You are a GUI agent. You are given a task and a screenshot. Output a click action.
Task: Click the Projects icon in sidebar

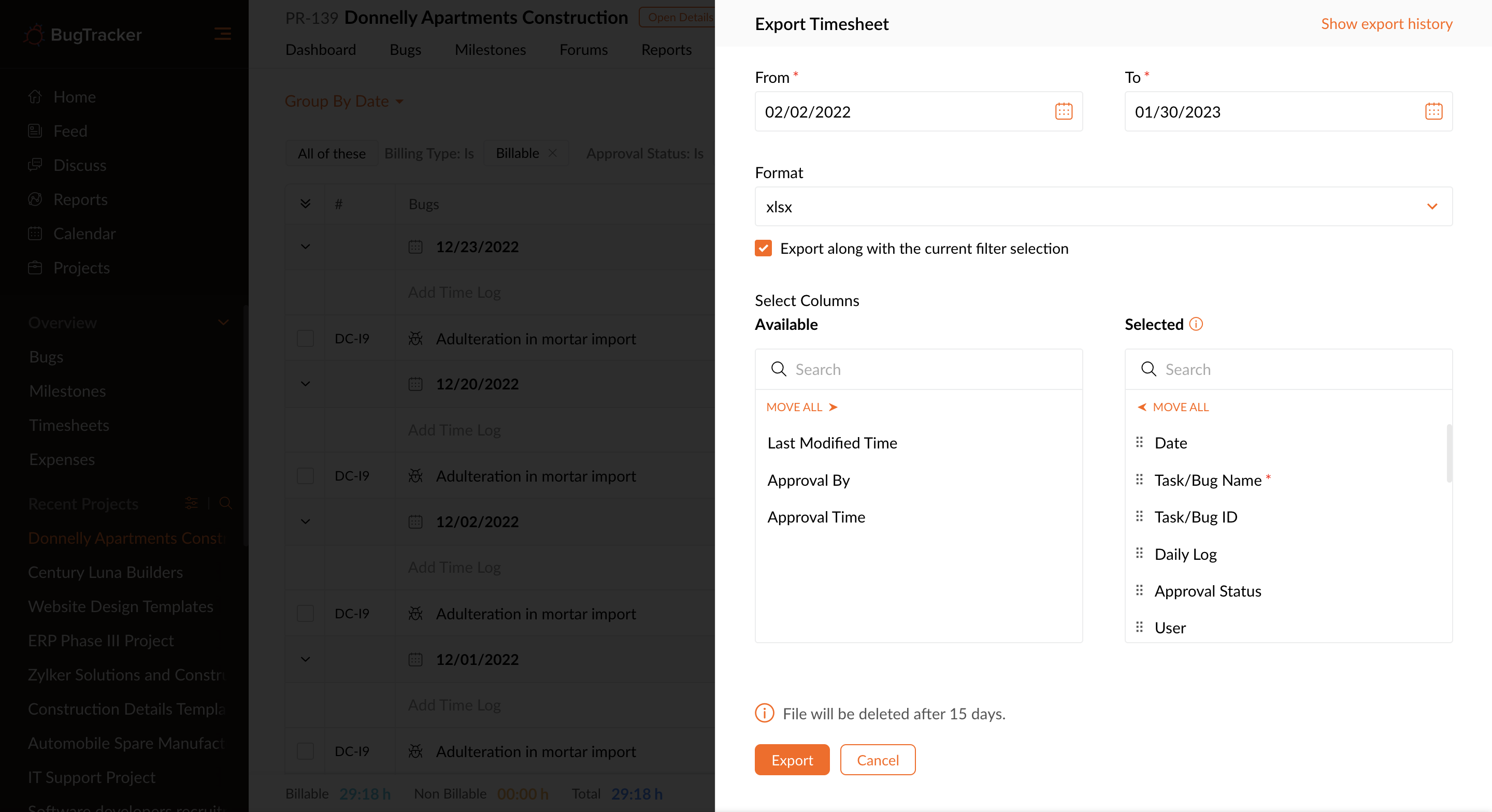point(35,267)
